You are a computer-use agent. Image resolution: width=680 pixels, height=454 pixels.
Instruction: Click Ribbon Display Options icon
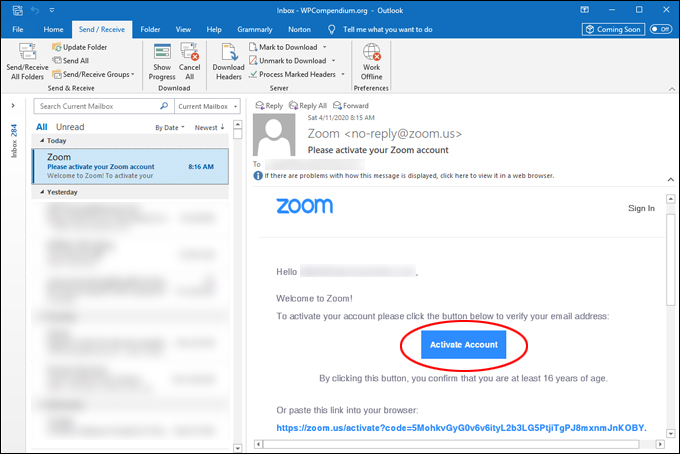click(585, 10)
